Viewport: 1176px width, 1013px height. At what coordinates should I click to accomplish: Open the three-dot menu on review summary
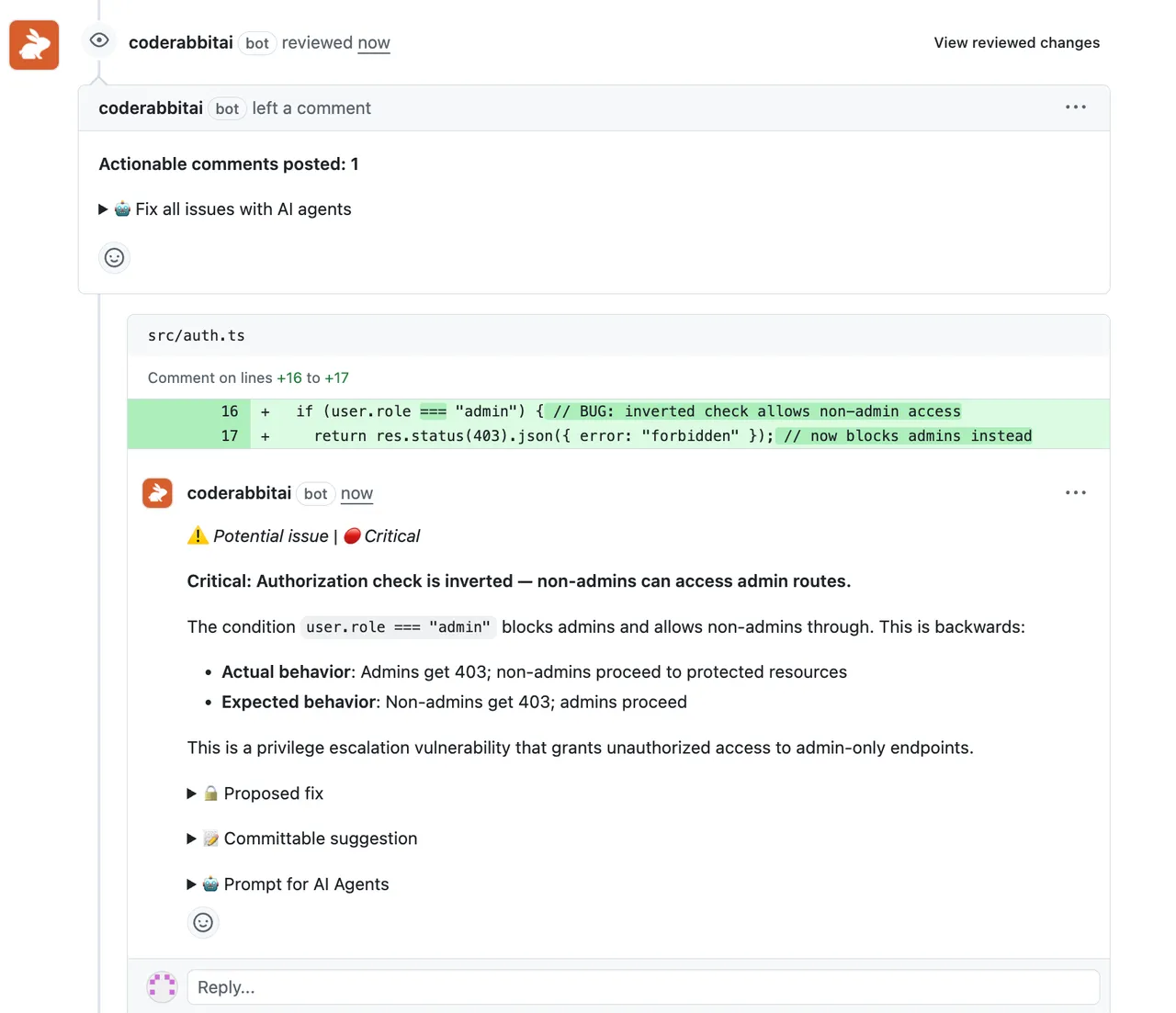coord(1075,107)
